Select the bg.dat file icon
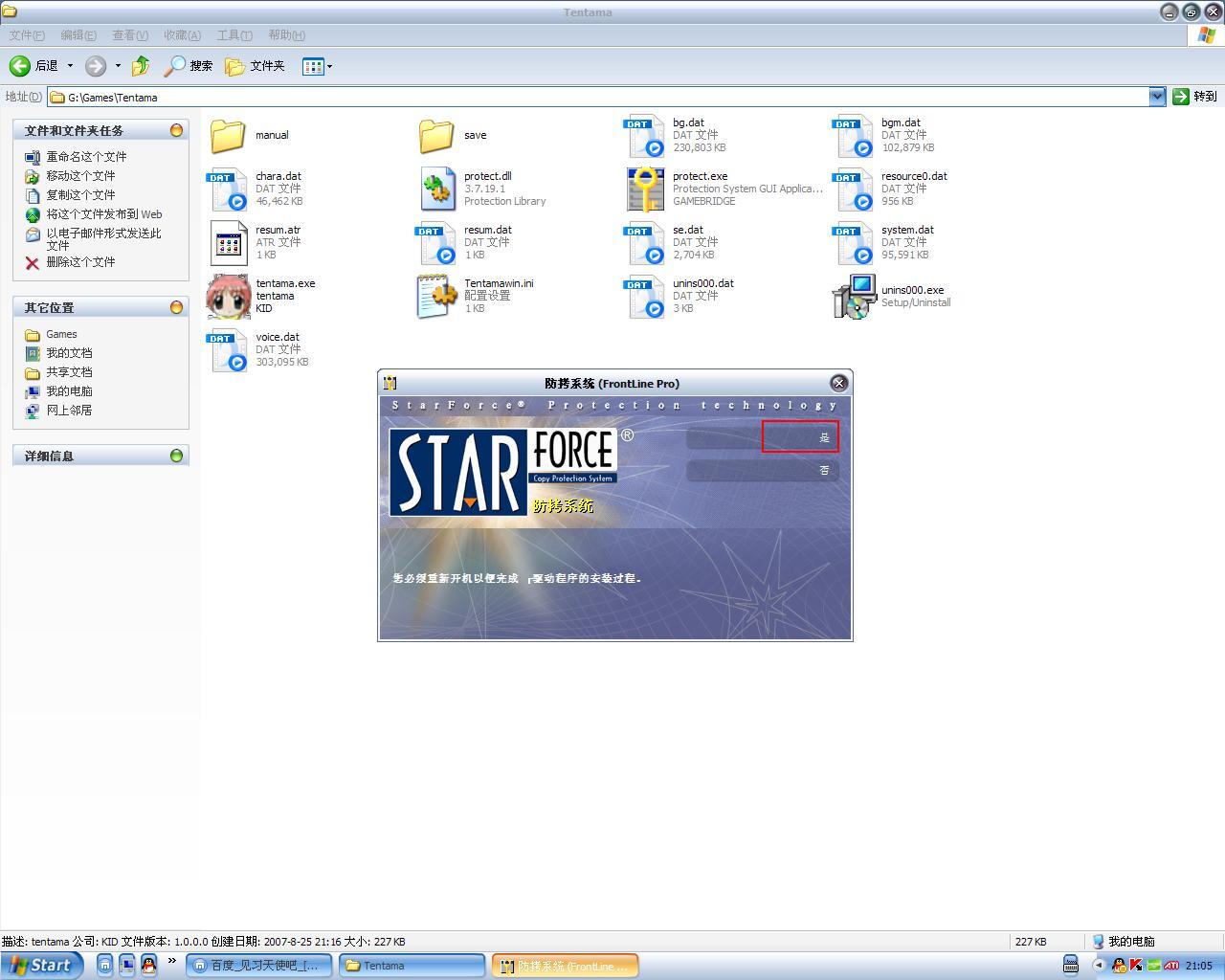Viewport: 1225px width, 980px height. [x=644, y=136]
